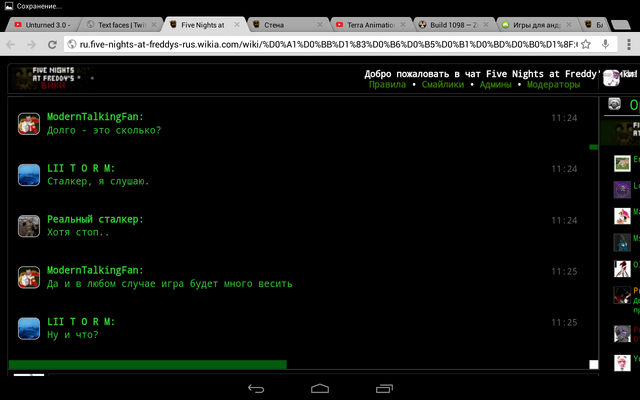Viewport: 640px width, 400px height.
Task: Bookmark the page with the star icon
Action: click(x=586, y=44)
